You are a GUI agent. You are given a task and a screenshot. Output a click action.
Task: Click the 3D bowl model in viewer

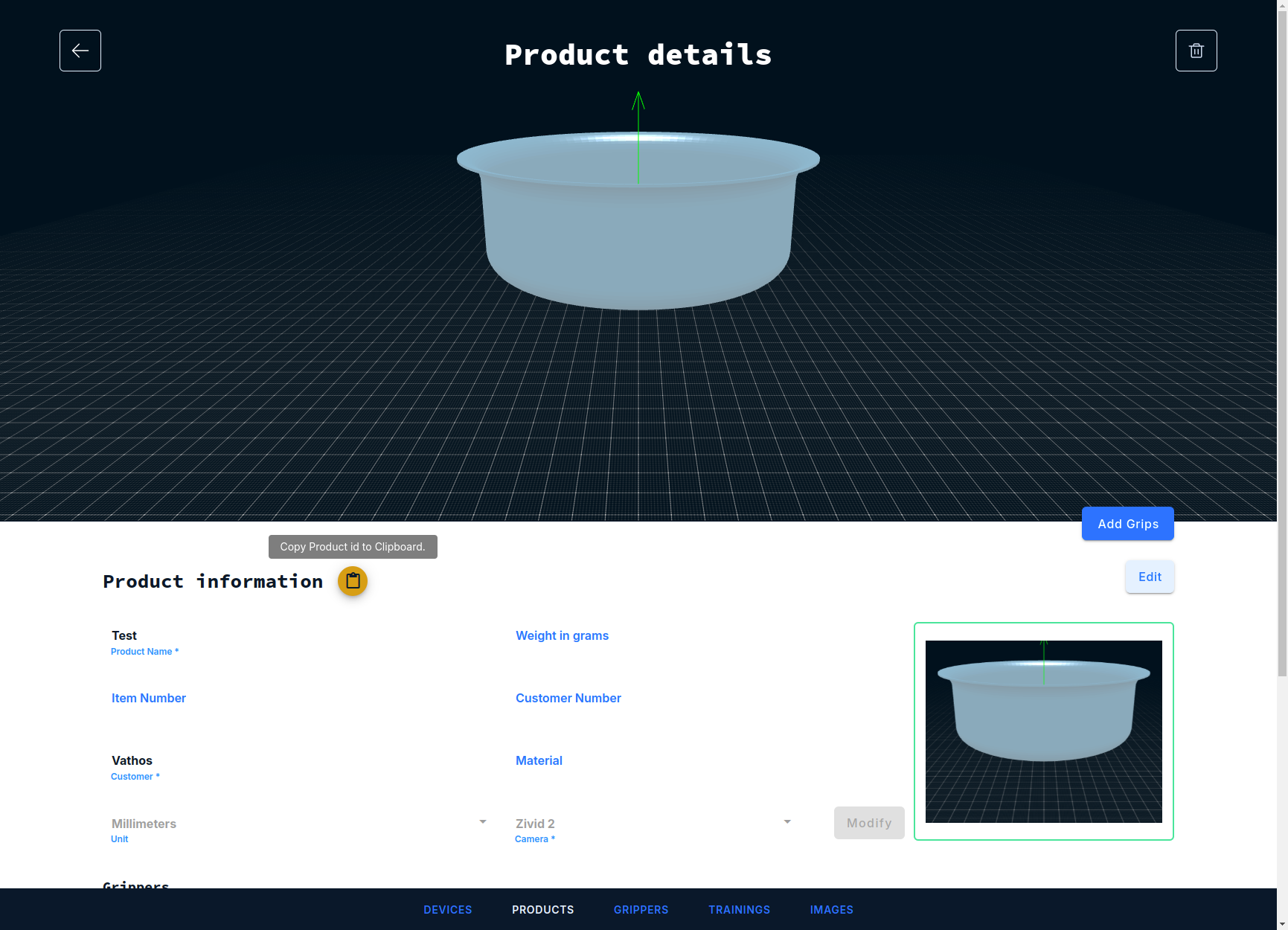point(638,238)
